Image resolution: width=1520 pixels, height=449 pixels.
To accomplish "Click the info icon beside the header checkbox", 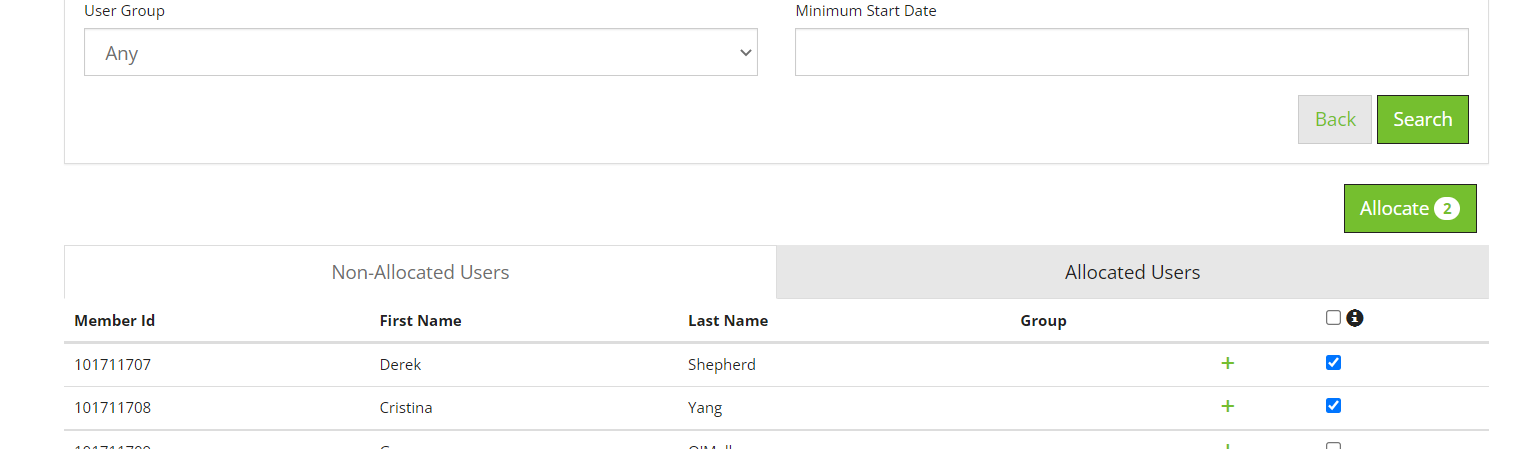I will 1355,318.
